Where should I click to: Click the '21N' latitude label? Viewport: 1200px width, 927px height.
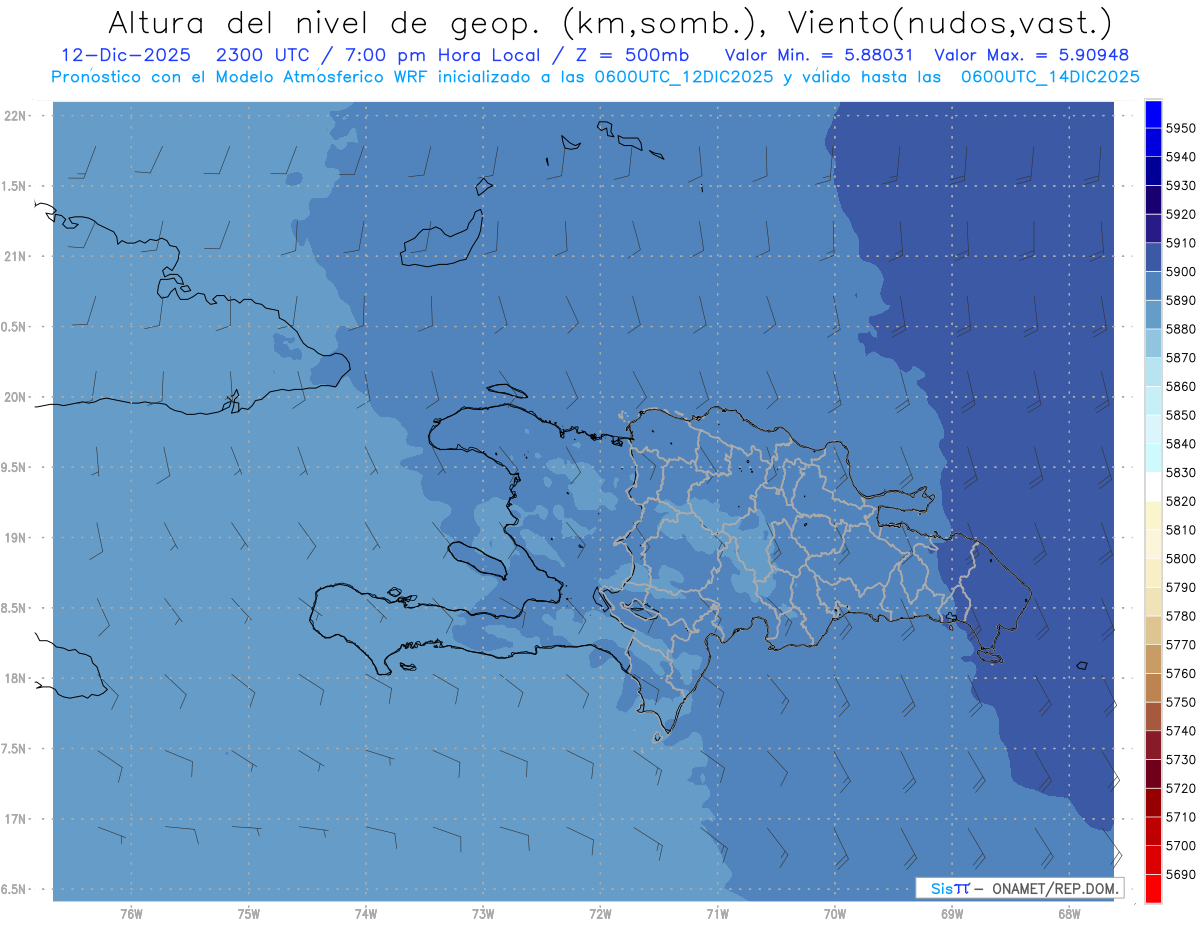(16, 257)
